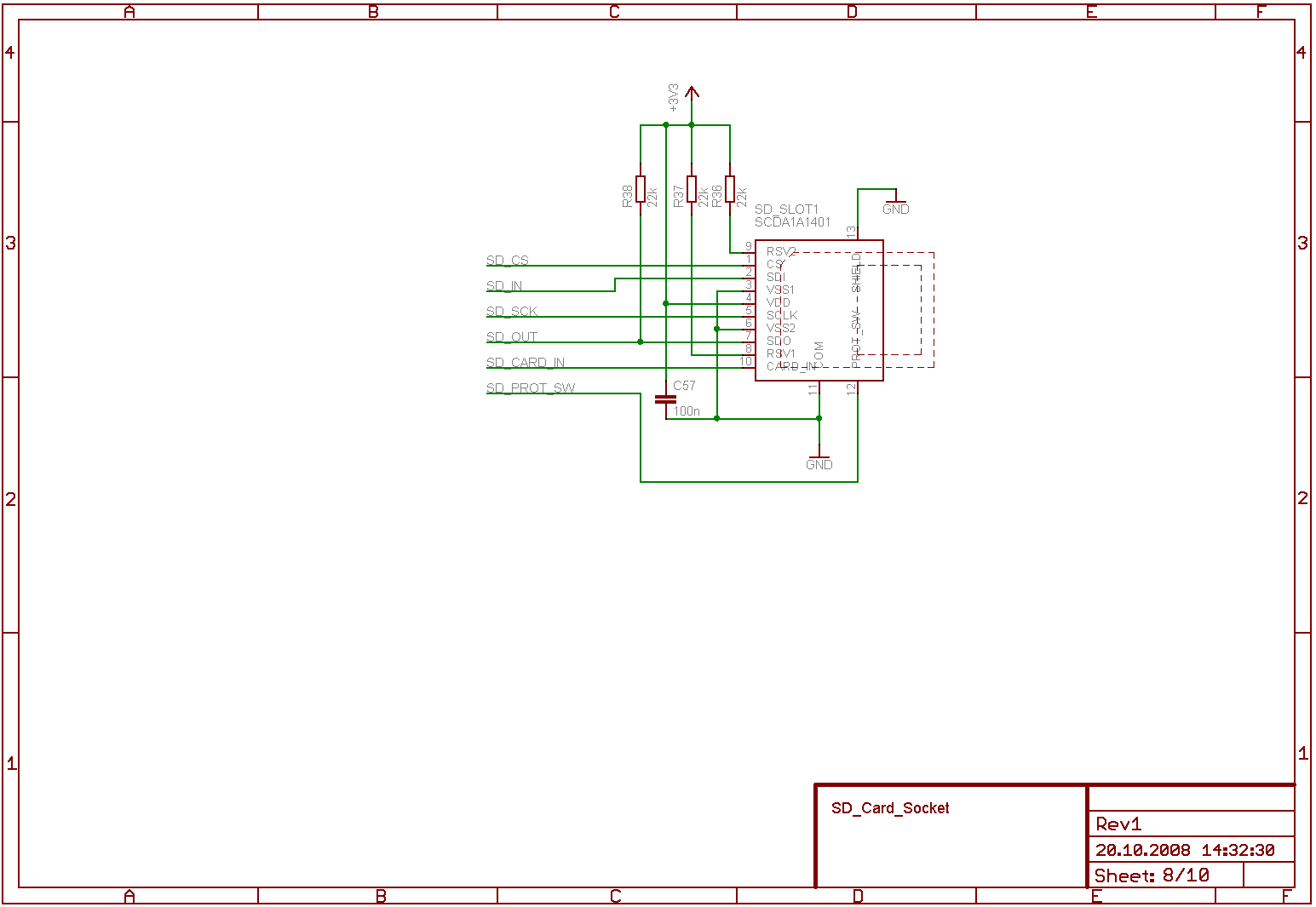The width and height of the screenshot is (1316, 907).
Task: Click the SD_Card_Socket title text
Action: point(890,808)
